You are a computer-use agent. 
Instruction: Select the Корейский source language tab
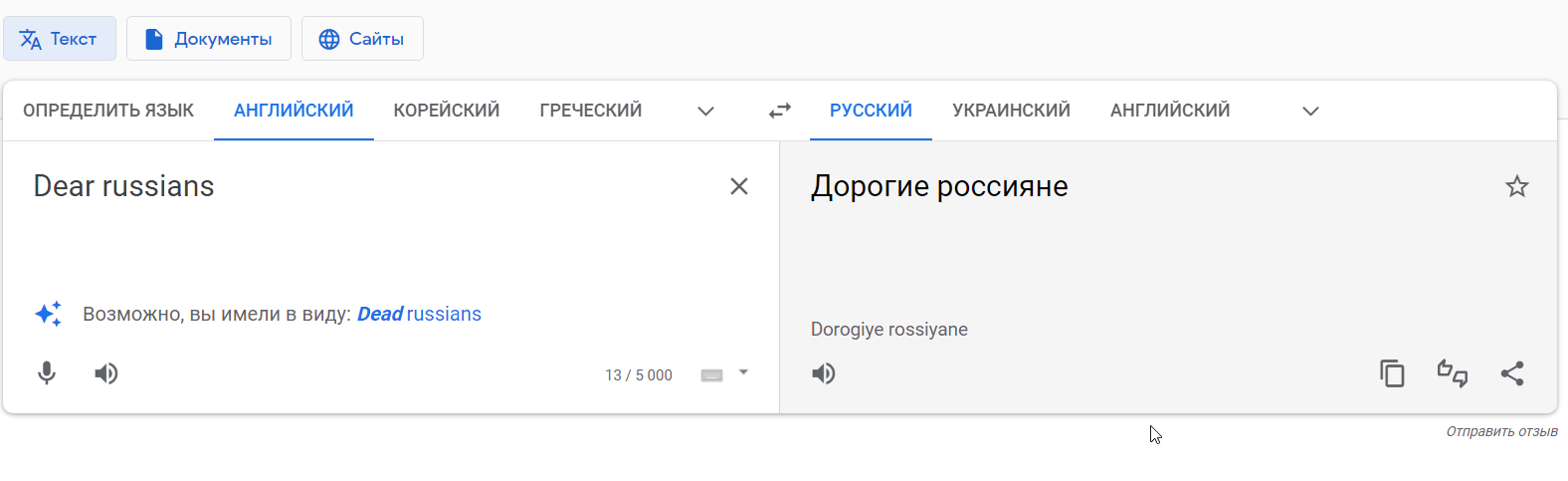[x=447, y=111]
